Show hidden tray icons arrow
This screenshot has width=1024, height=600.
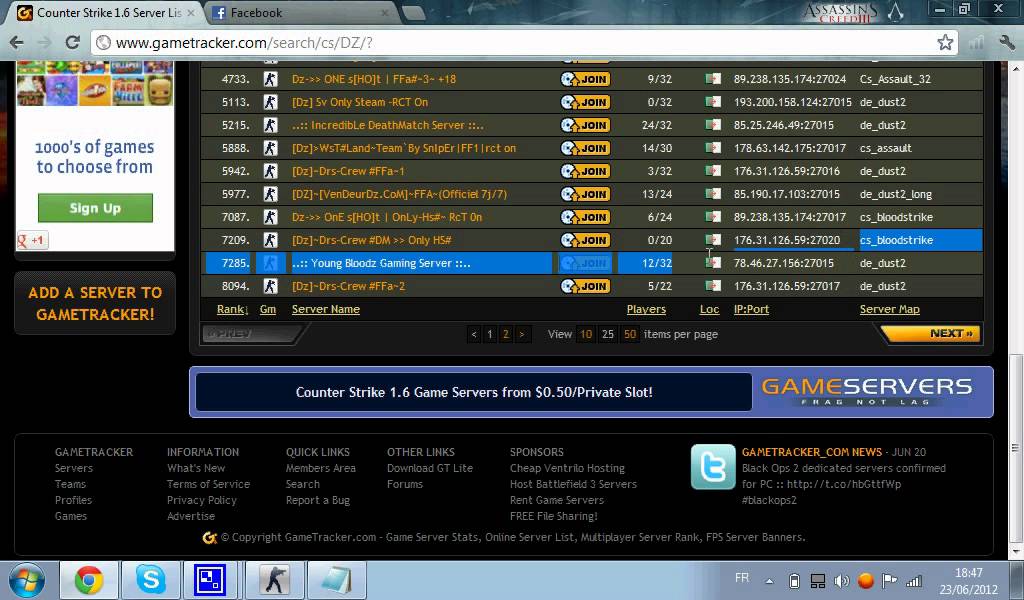(x=769, y=580)
